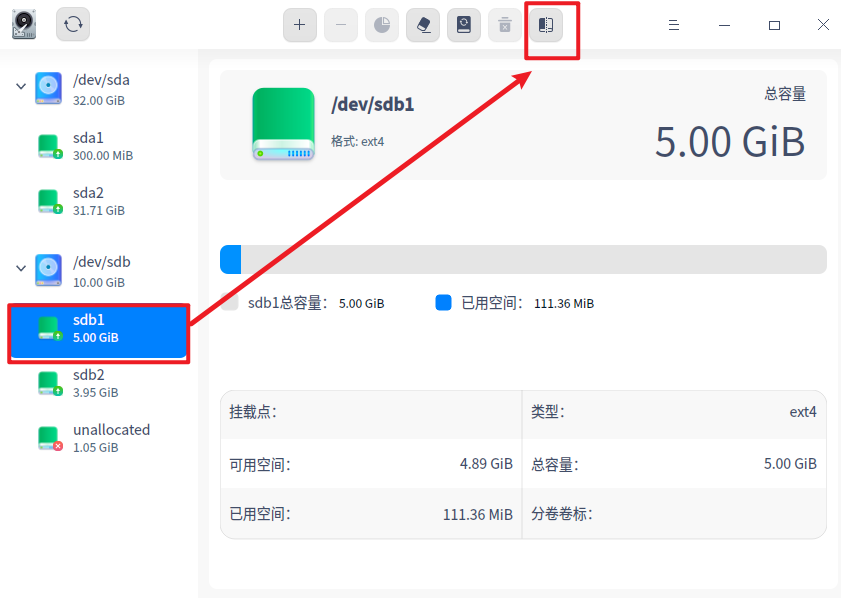
Task: Click the gray sdb1总容量 legend swatch
Action: (230, 302)
